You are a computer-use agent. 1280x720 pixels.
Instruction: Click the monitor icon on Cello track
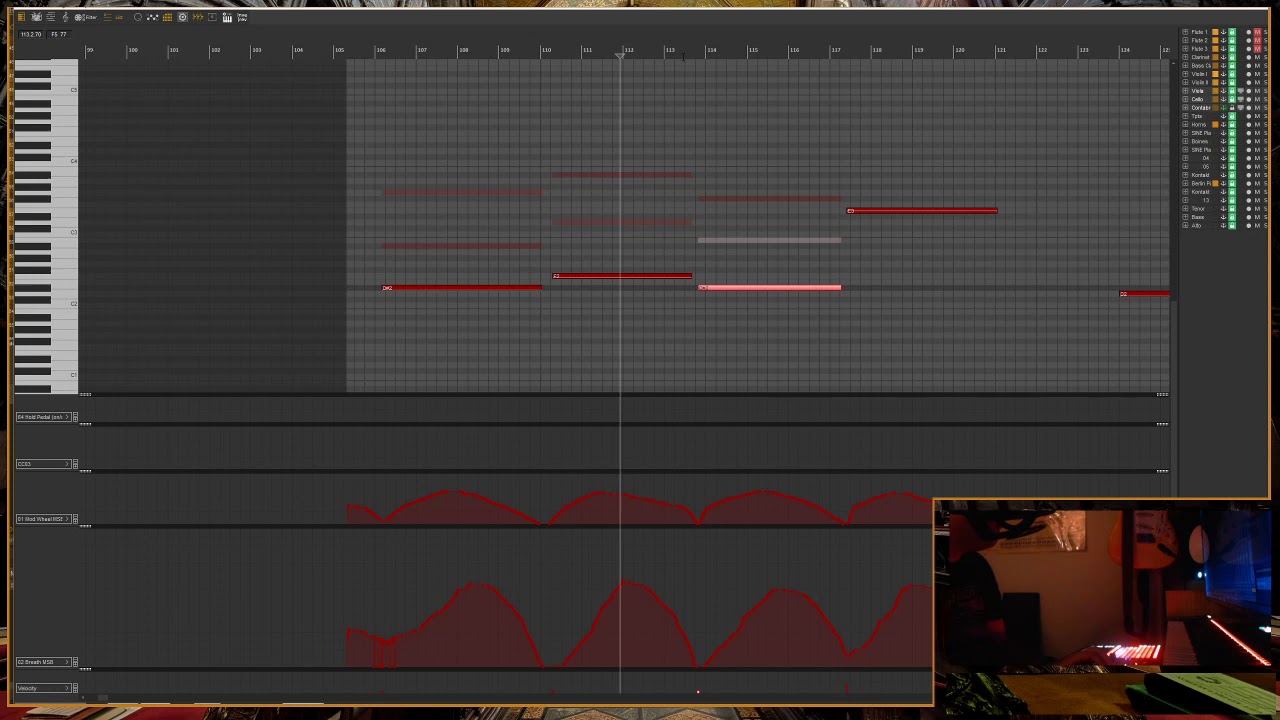pos(1240,100)
